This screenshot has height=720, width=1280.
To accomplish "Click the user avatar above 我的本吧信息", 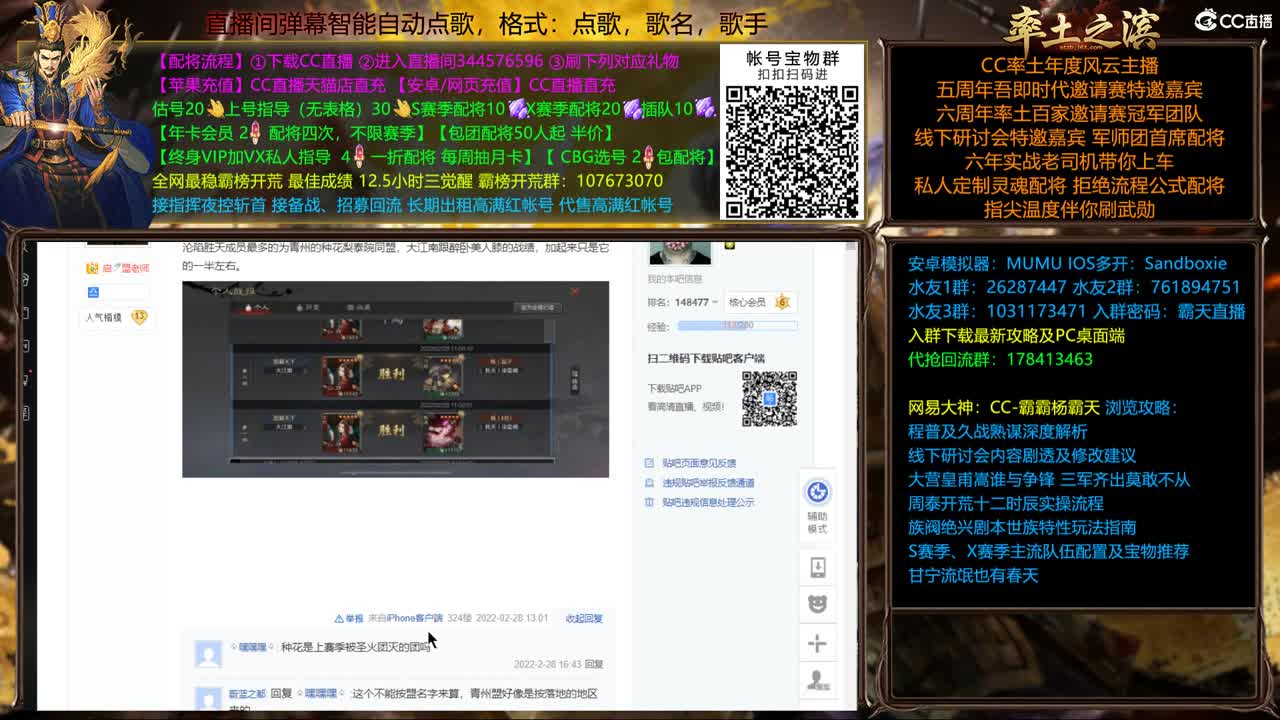I will [x=680, y=253].
